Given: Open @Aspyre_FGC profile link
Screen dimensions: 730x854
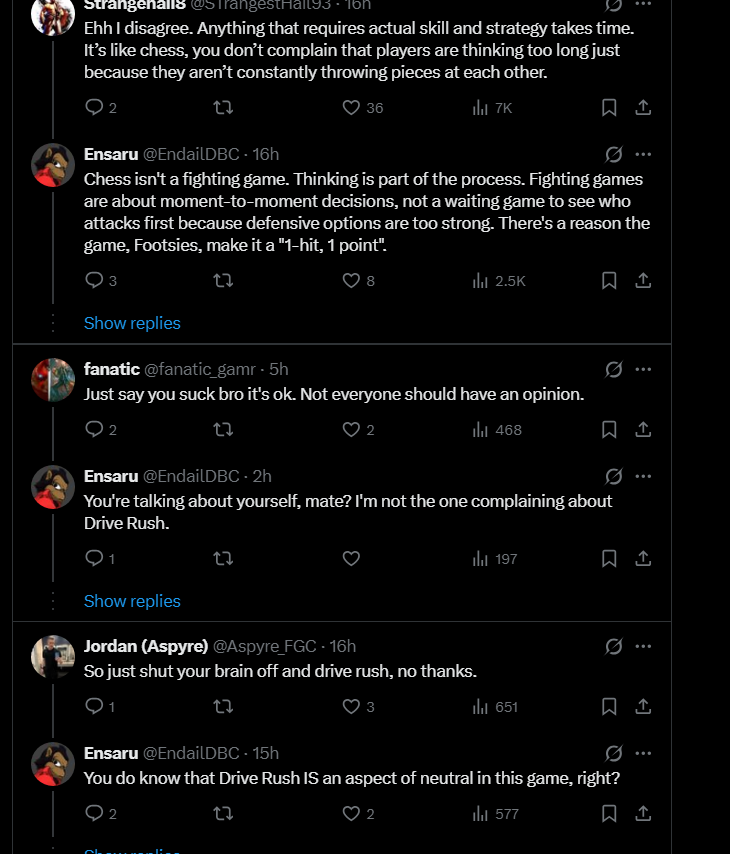Looking at the screenshot, I should 264,646.
